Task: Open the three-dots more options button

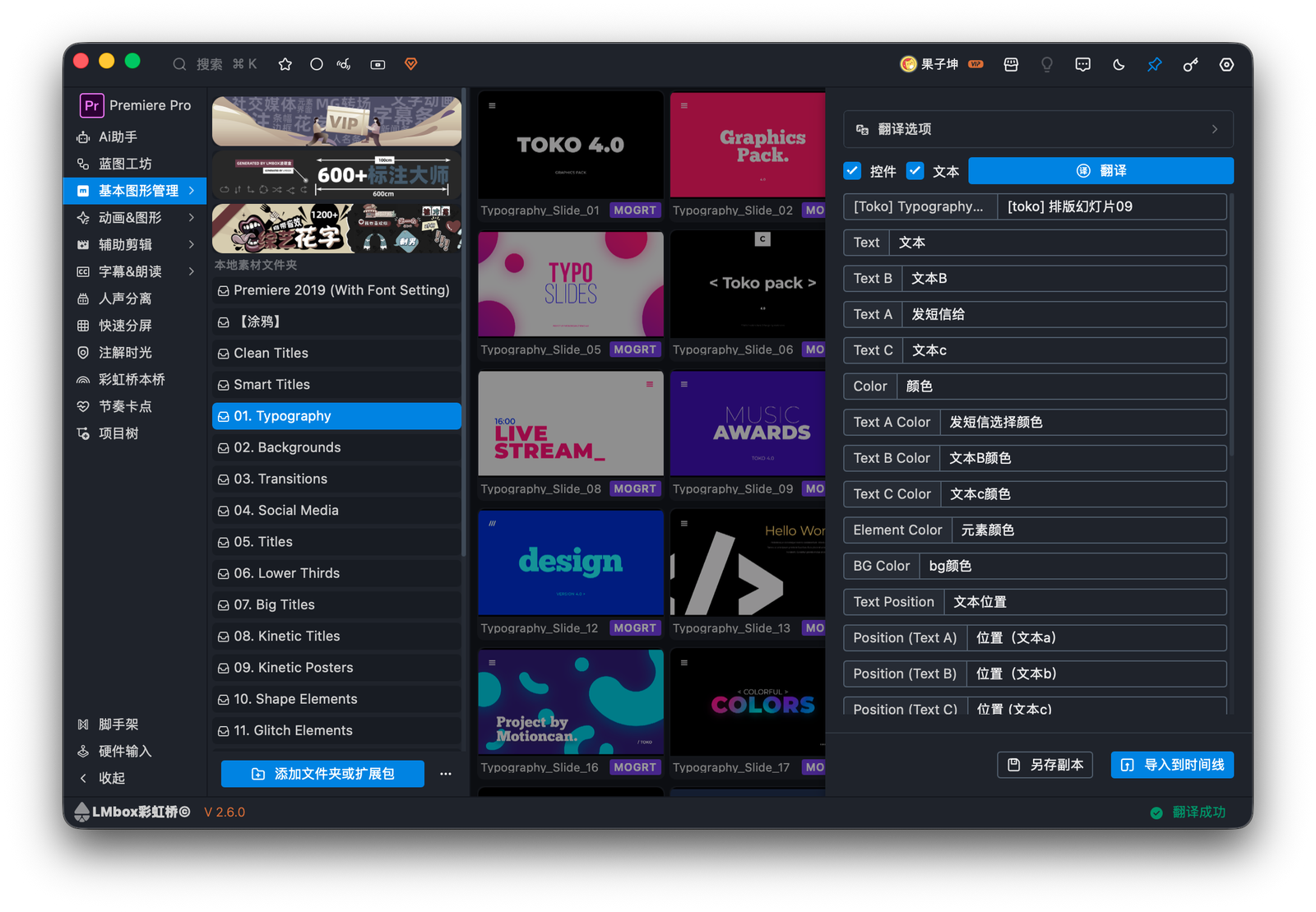Action: click(x=446, y=774)
